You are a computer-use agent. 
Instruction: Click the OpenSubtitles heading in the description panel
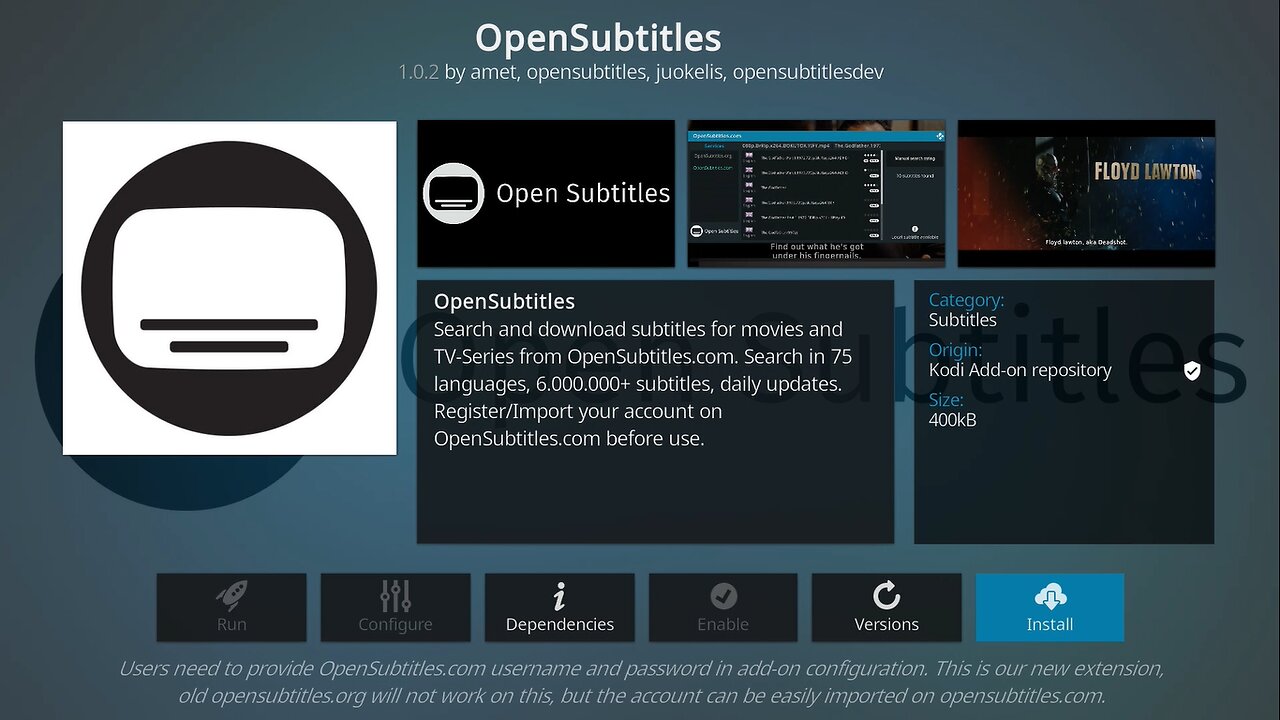tap(504, 301)
